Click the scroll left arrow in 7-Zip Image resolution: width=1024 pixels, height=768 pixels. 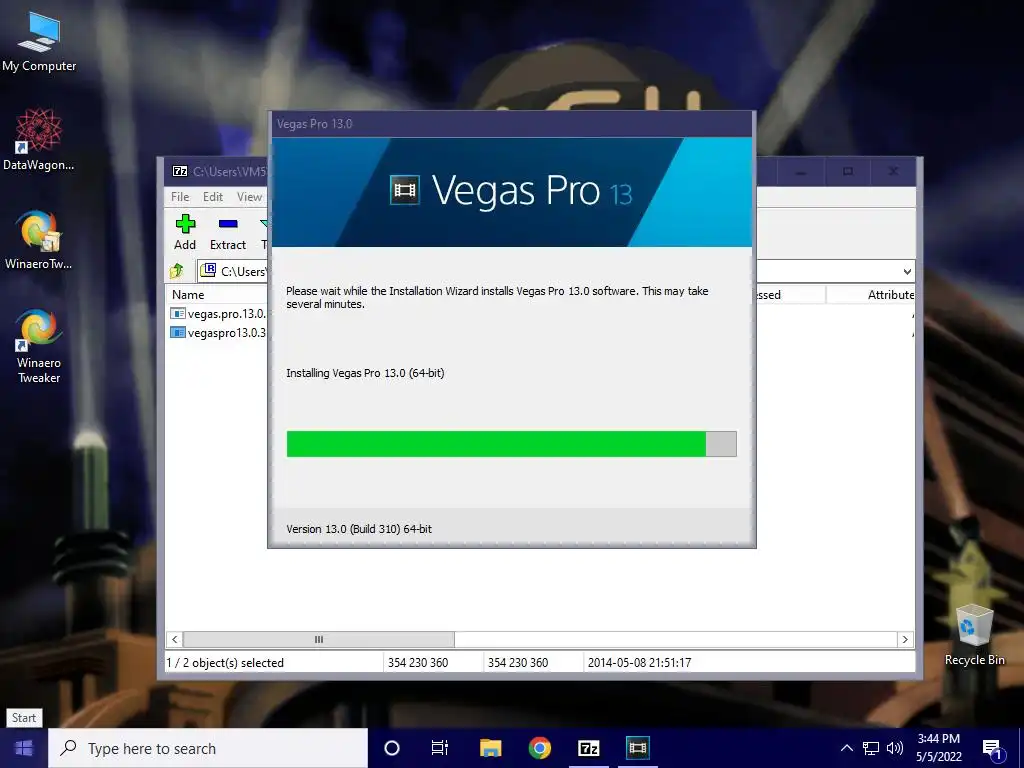coord(174,639)
